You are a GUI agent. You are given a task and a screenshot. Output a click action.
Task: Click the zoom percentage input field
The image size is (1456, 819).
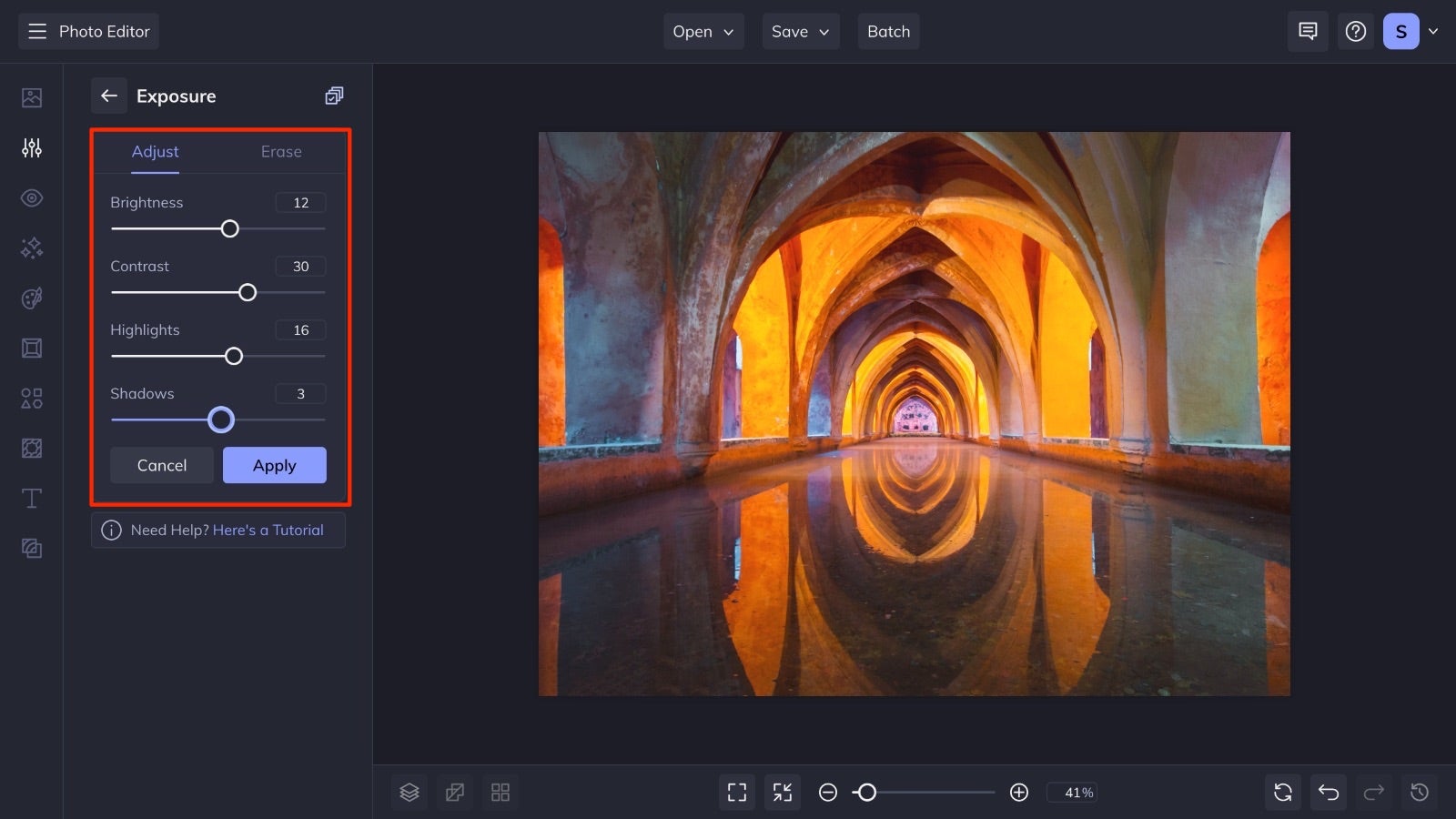pos(1073,792)
